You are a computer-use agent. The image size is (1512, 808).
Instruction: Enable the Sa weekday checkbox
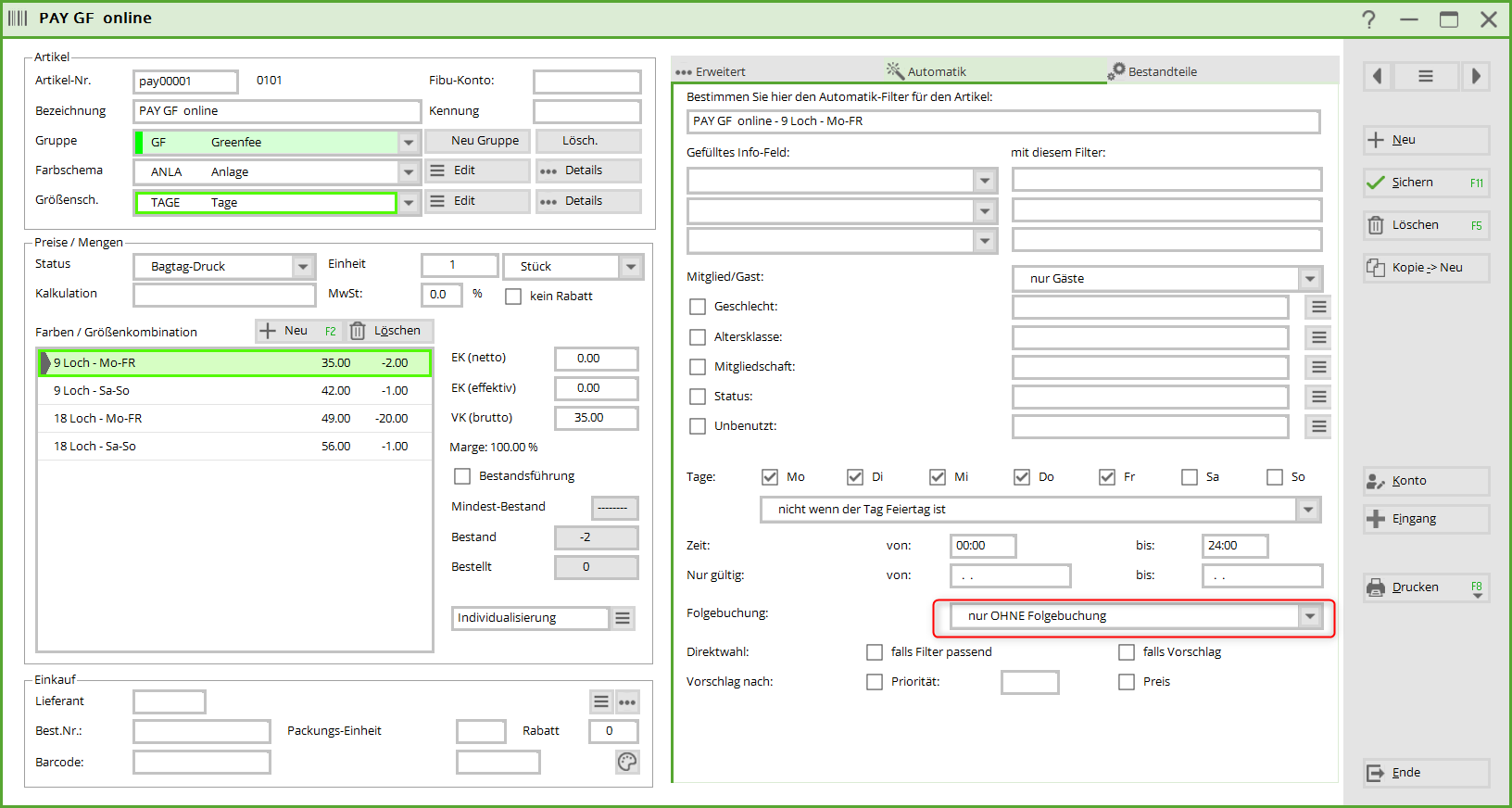[1190, 477]
